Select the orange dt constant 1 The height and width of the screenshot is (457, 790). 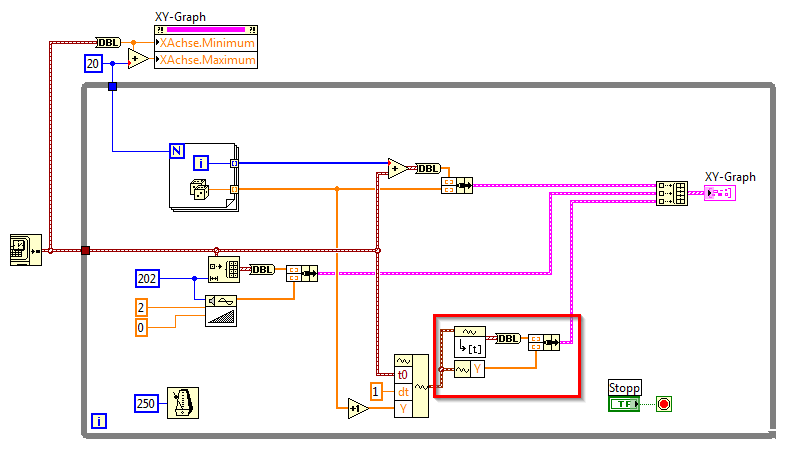(375, 391)
